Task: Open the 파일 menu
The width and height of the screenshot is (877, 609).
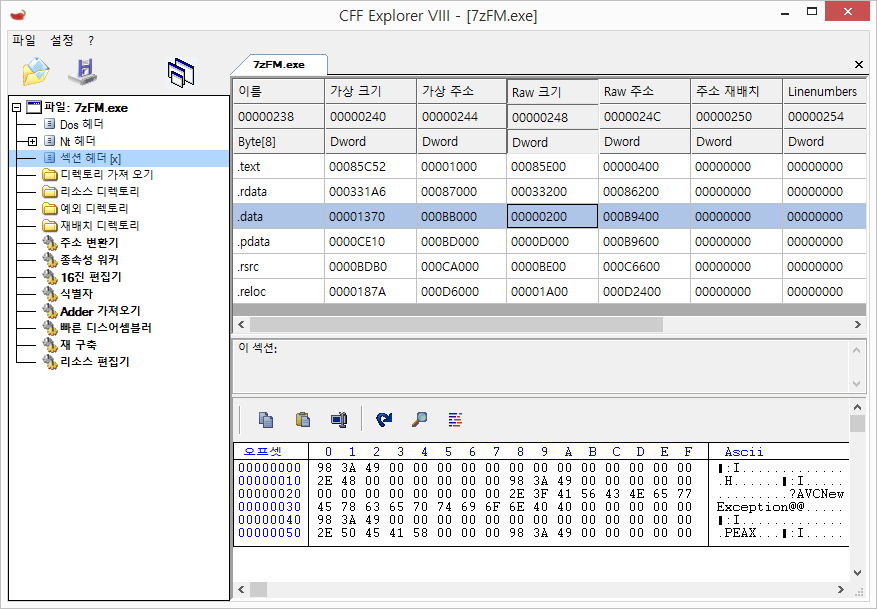Action: (x=24, y=40)
